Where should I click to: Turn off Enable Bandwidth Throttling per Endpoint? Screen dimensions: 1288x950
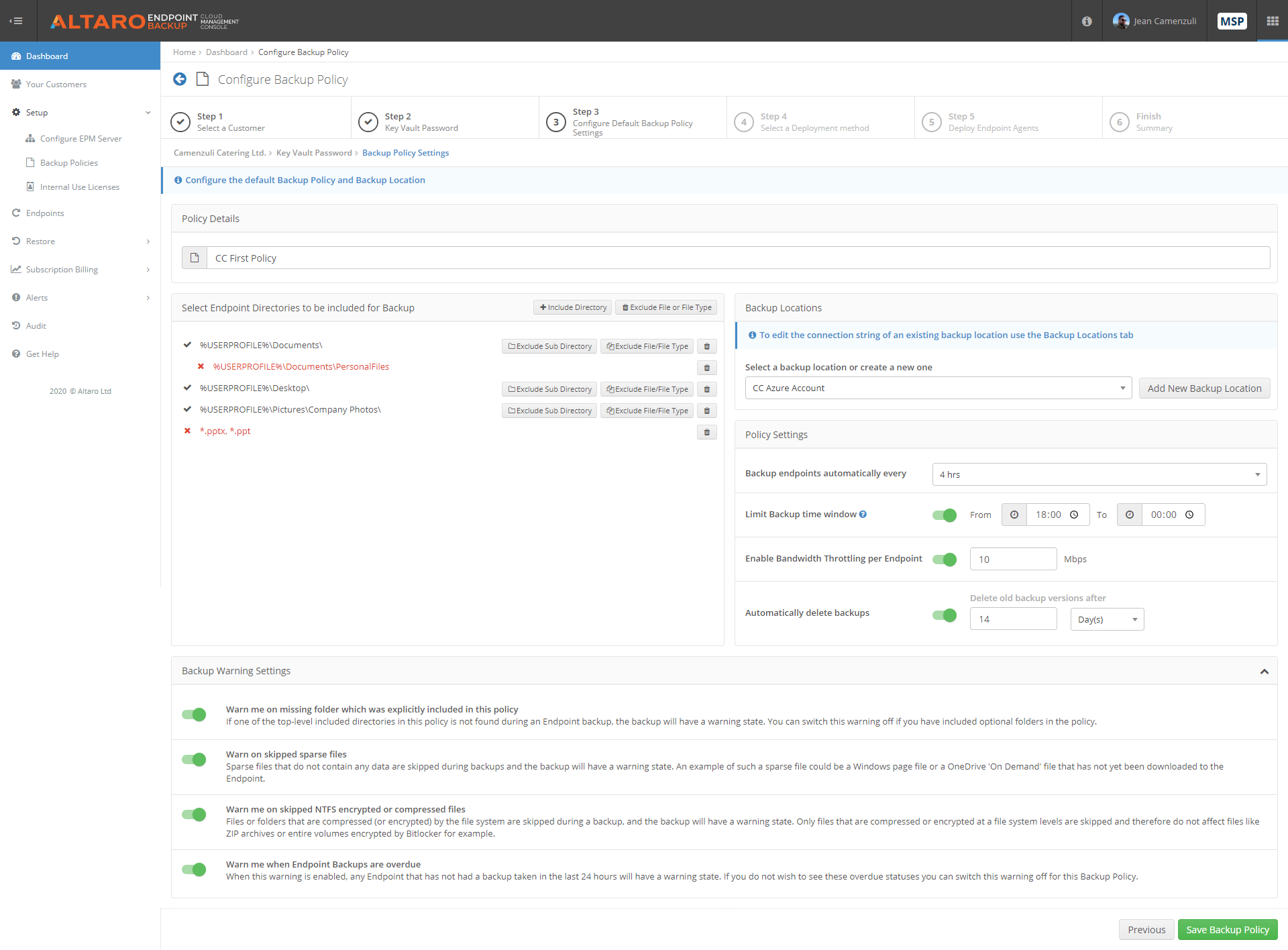[x=945, y=559]
